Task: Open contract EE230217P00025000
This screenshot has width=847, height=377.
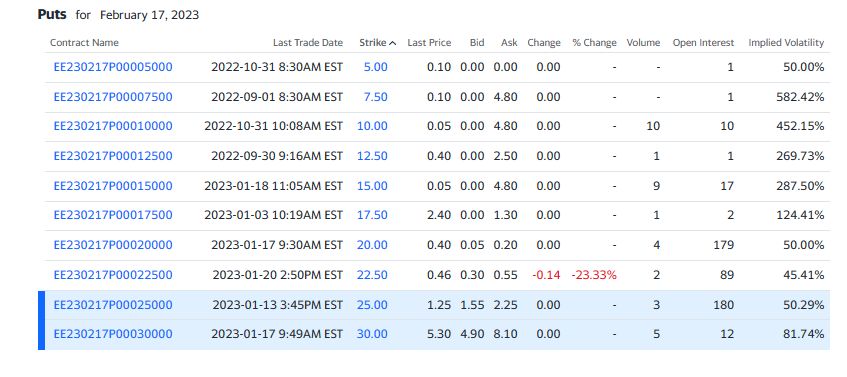Action: click(113, 305)
